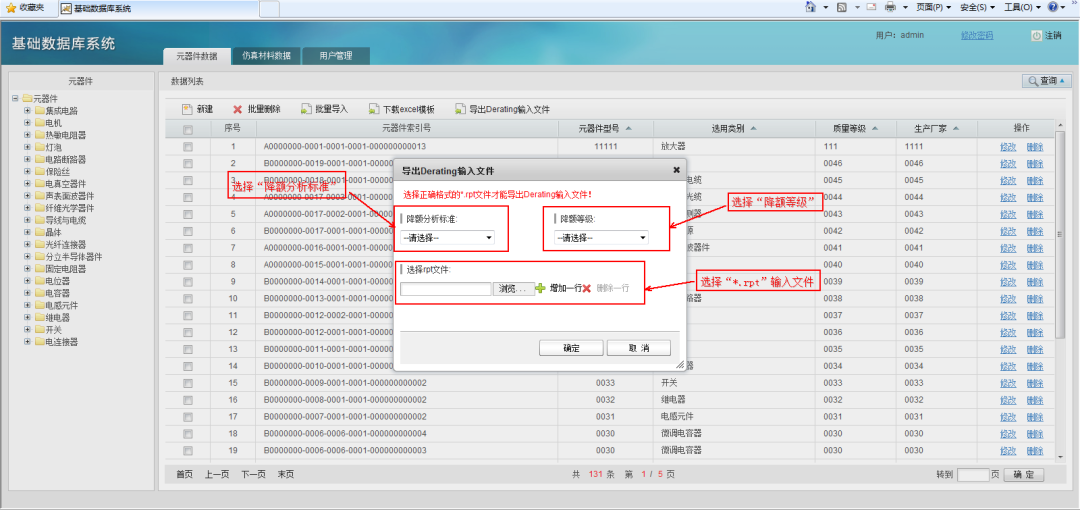Screen dimensions: 1080x510
Task: Click the 晶体 folder icon
Action: pos(39,232)
